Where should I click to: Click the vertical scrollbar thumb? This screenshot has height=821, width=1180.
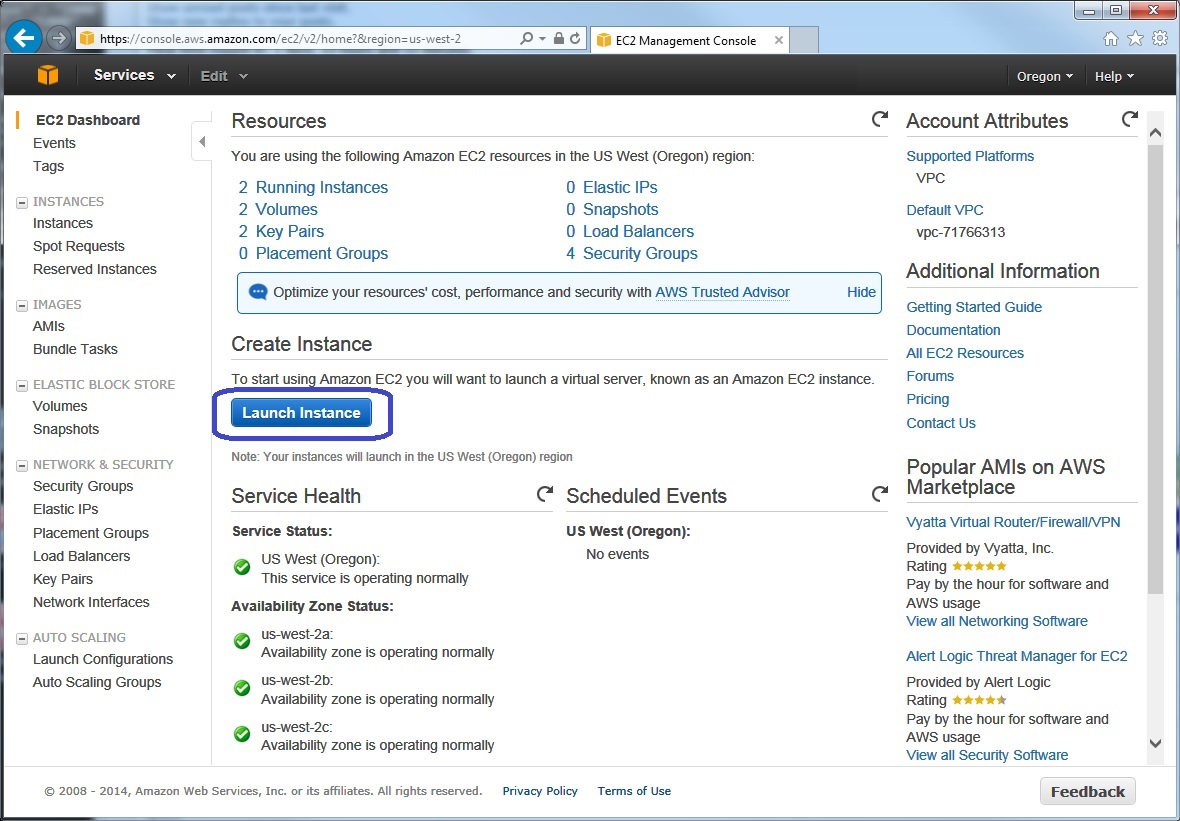click(1155, 370)
